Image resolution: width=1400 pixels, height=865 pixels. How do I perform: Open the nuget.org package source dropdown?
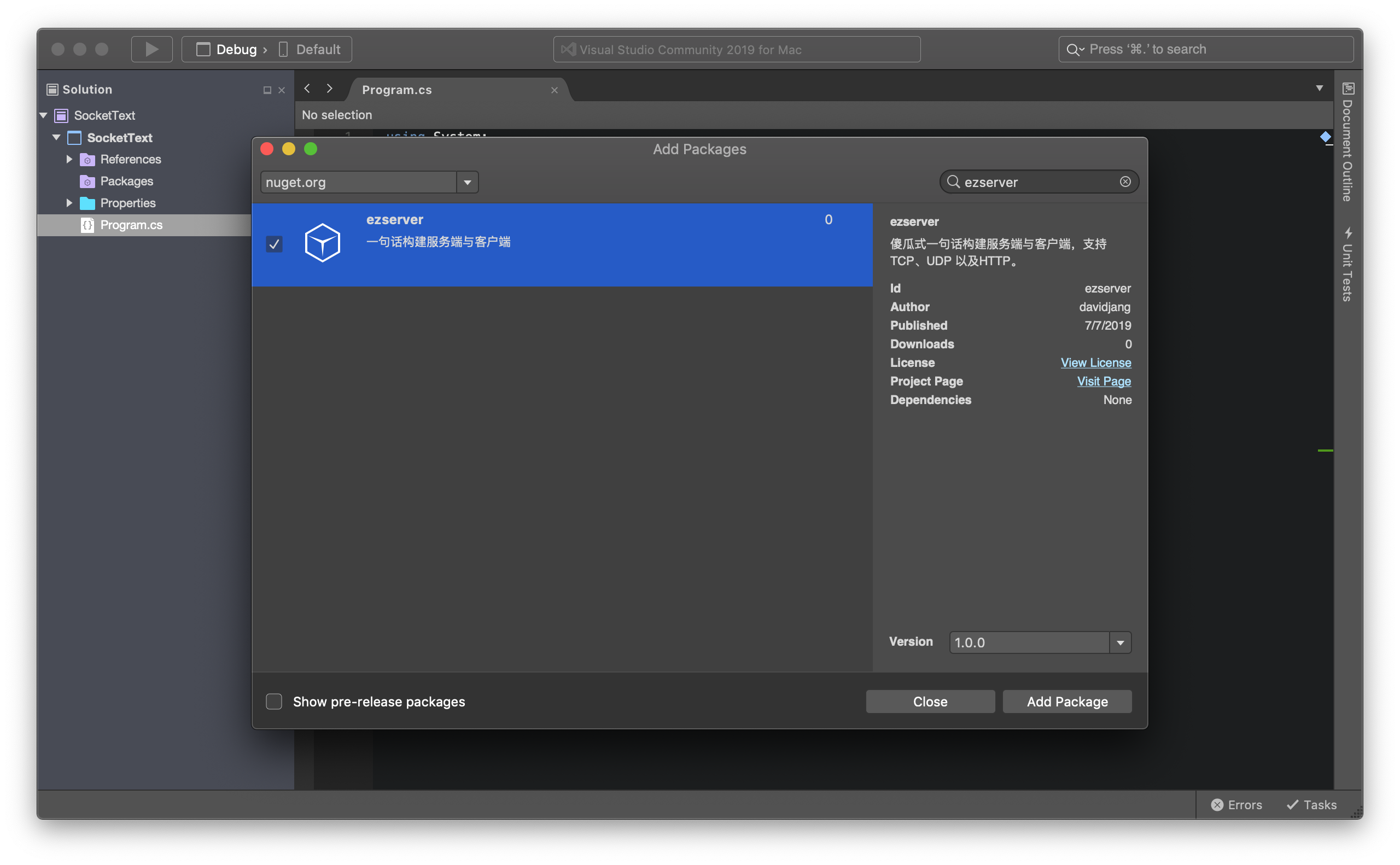(x=369, y=182)
